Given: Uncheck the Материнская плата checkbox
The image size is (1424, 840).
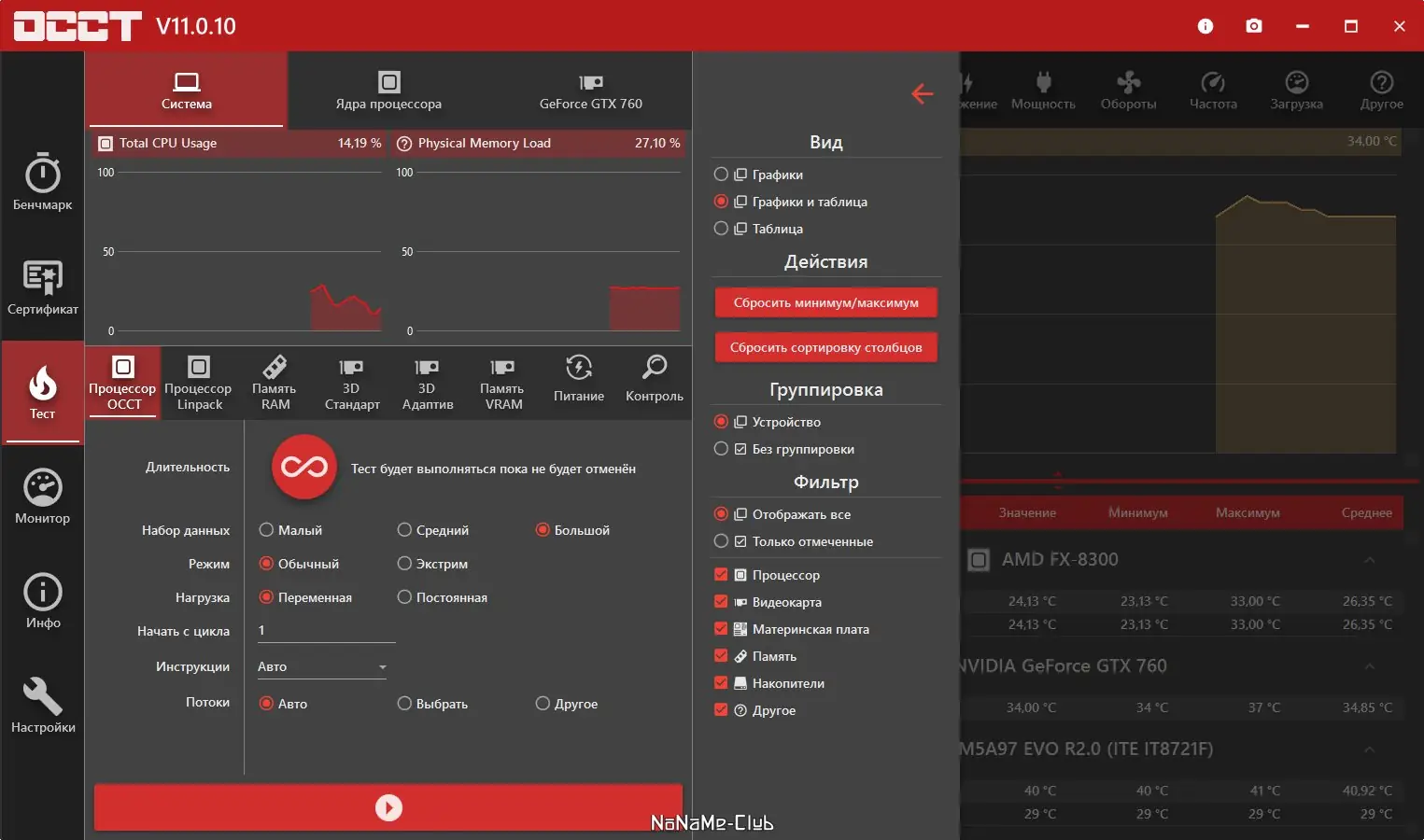Looking at the screenshot, I should [x=721, y=629].
